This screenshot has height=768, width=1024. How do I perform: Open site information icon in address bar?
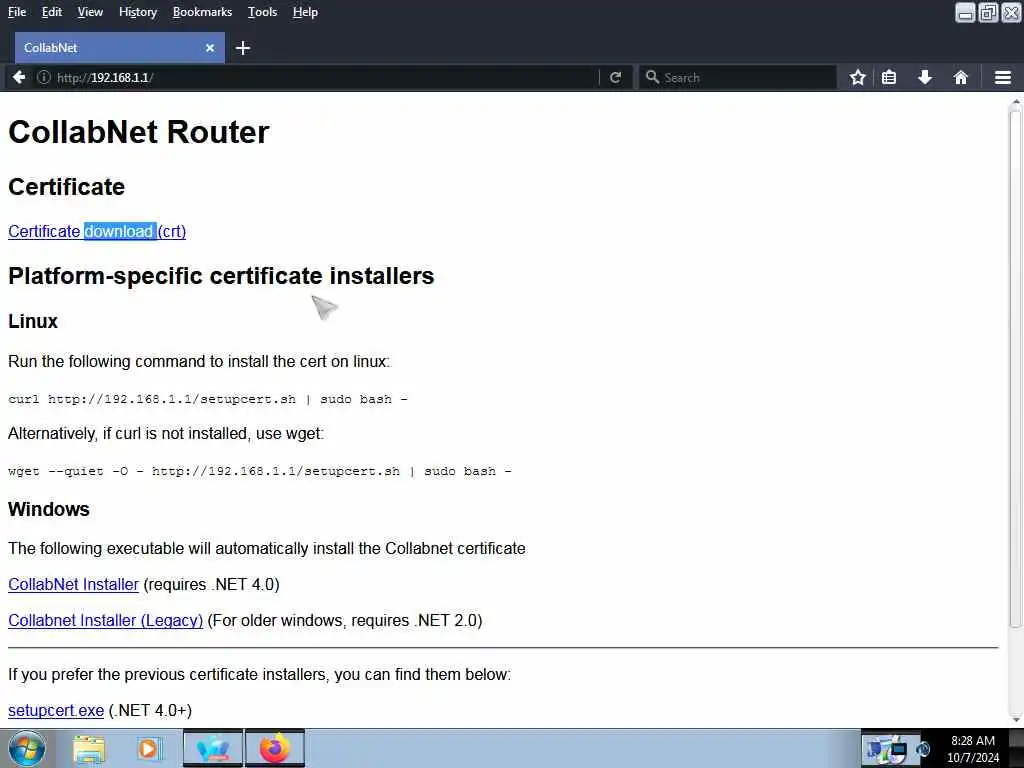point(44,77)
